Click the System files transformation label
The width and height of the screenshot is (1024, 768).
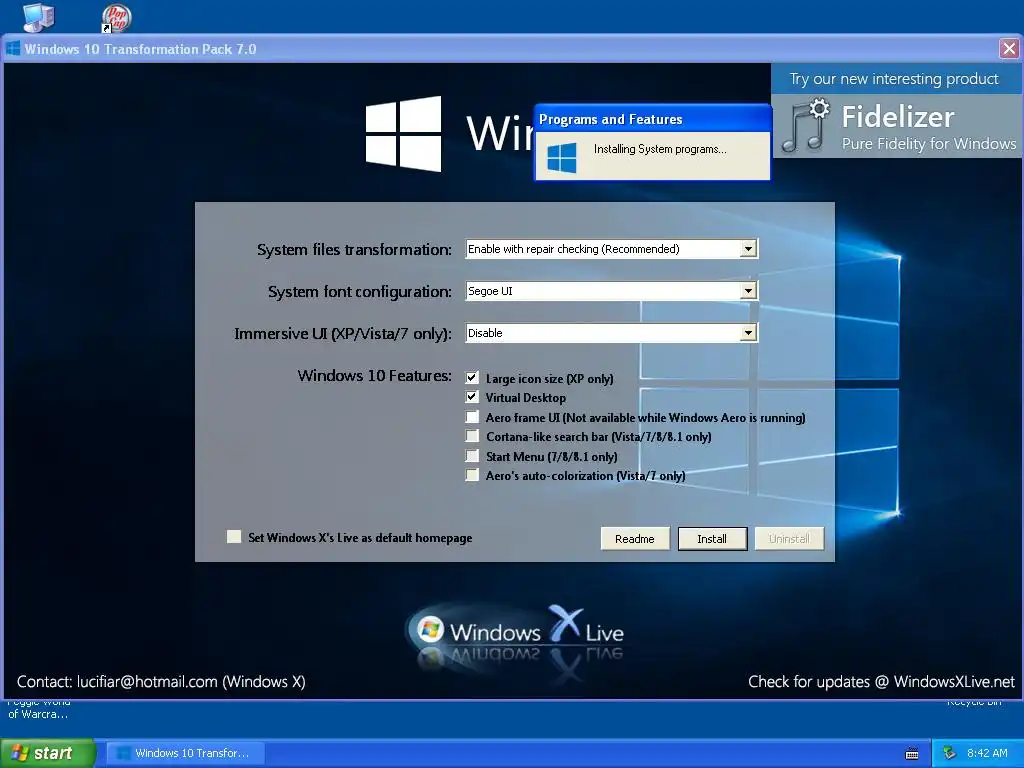pyautogui.click(x=354, y=249)
